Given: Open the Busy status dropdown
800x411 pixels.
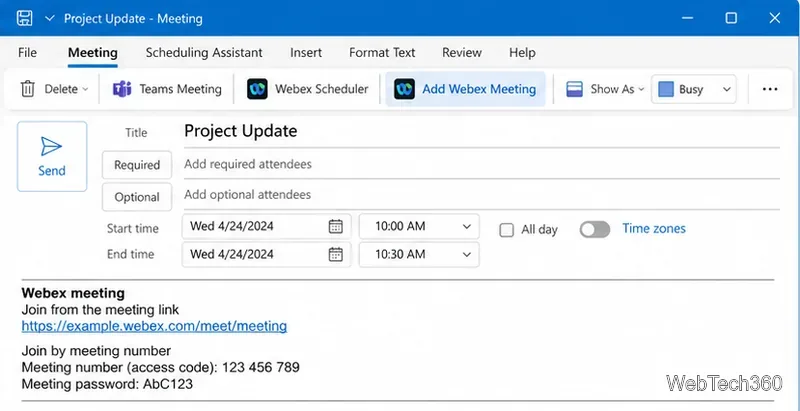Looking at the screenshot, I should (x=694, y=89).
